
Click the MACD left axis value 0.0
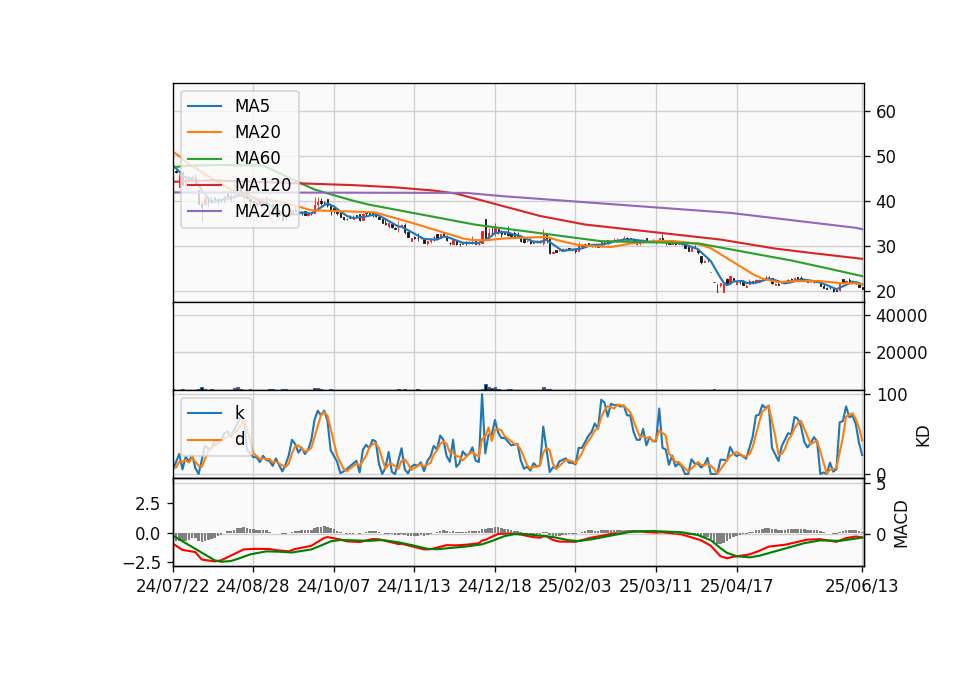(x=148, y=534)
